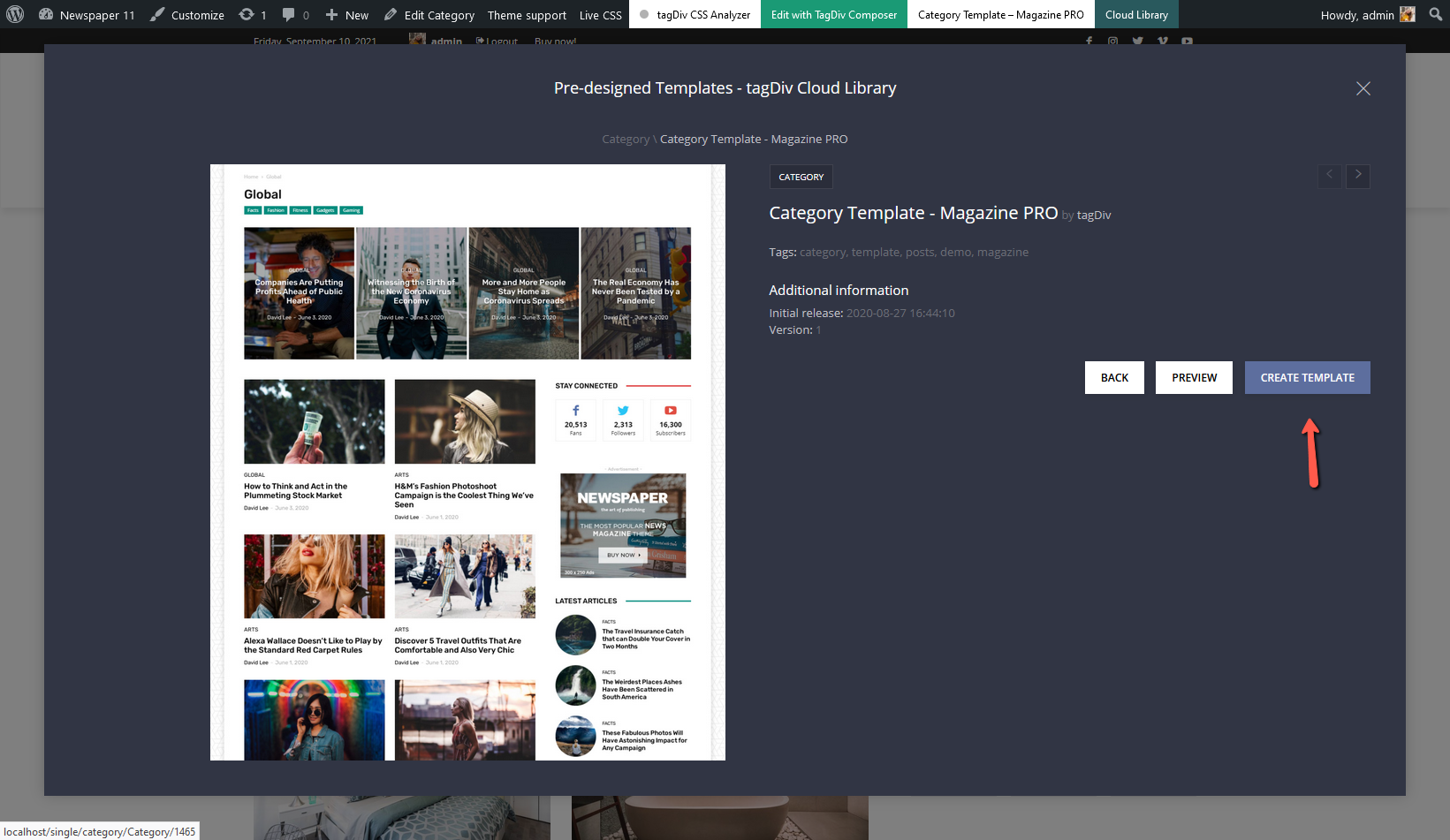Click the PREVIEW button
This screenshot has width=1450, height=840.
click(x=1194, y=377)
